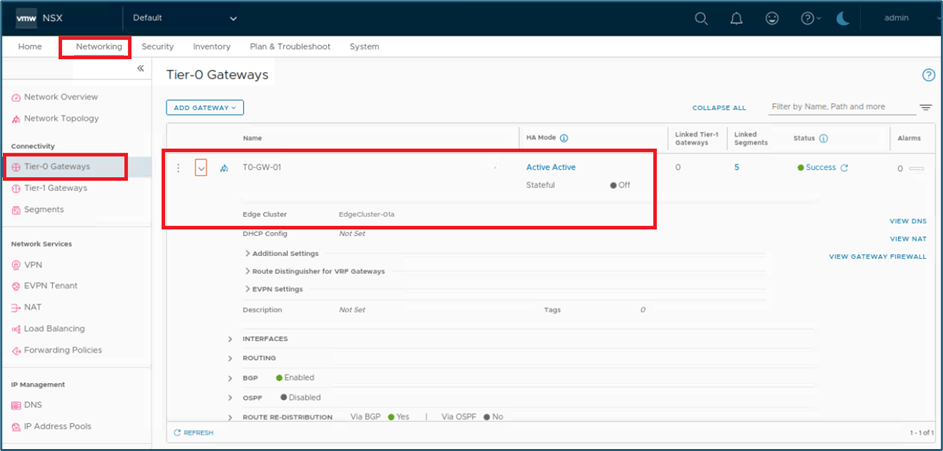The image size is (943, 451).
Task: Click COLLAPSE ALL link
Action: tap(719, 108)
